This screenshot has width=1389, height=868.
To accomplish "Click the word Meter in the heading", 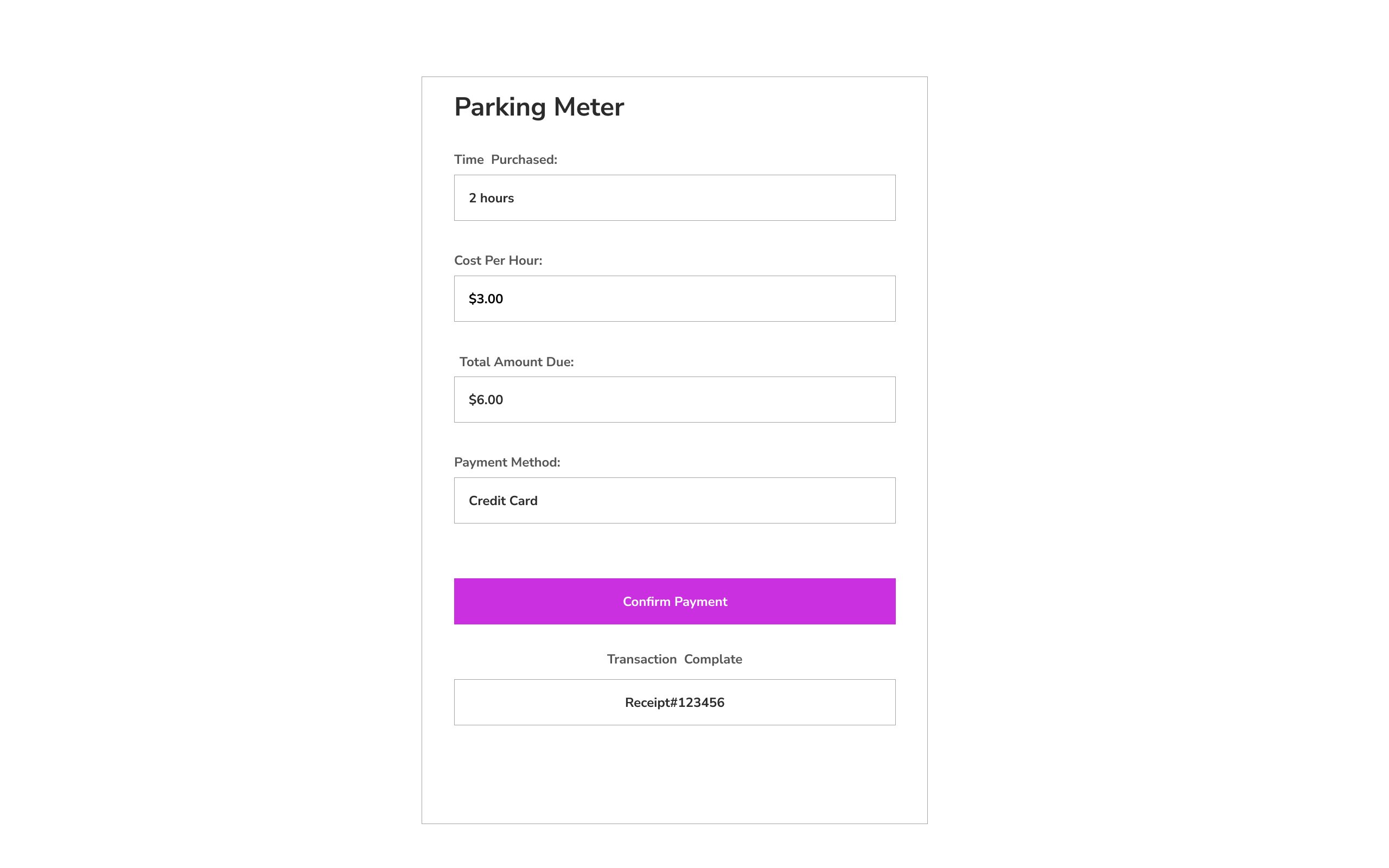I will (x=589, y=107).
